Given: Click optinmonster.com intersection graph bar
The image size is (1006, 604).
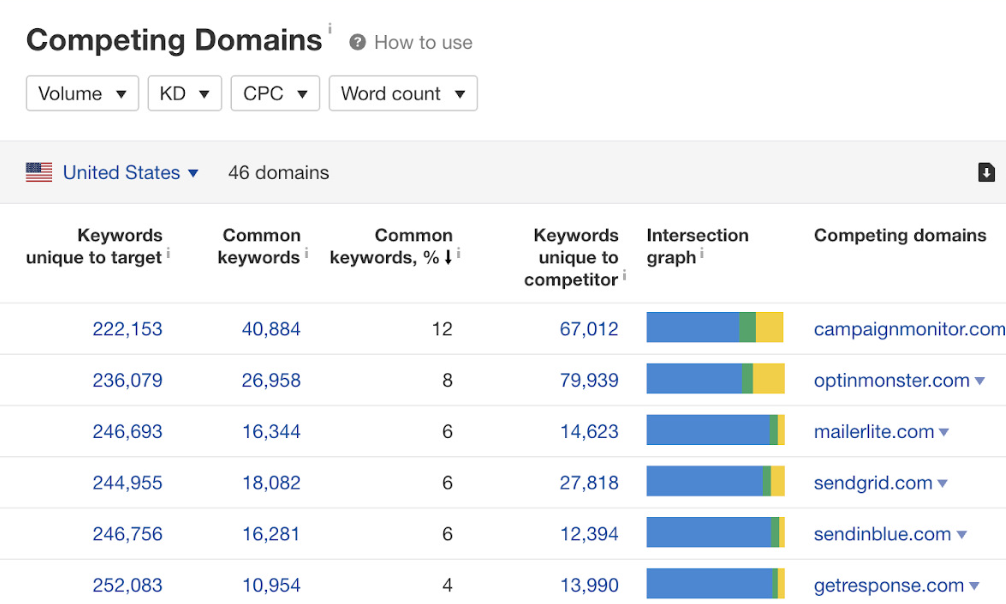Looking at the screenshot, I should (x=715, y=379).
